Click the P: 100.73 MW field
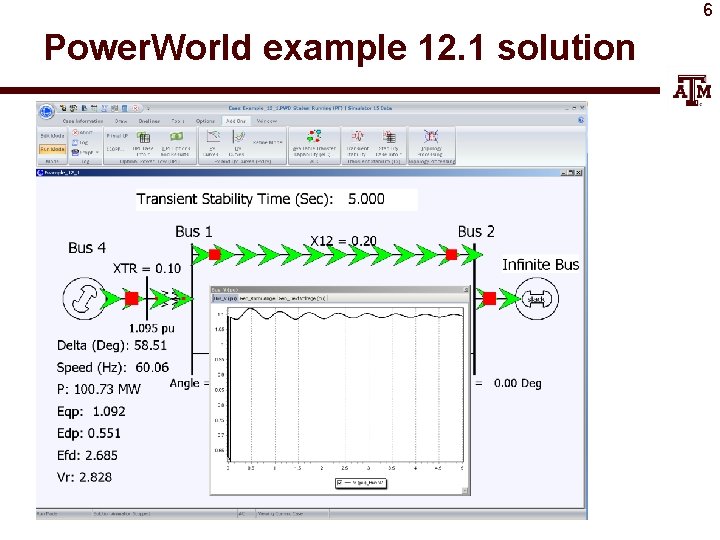The width and height of the screenshot is (720, 540). pos(99,389)
